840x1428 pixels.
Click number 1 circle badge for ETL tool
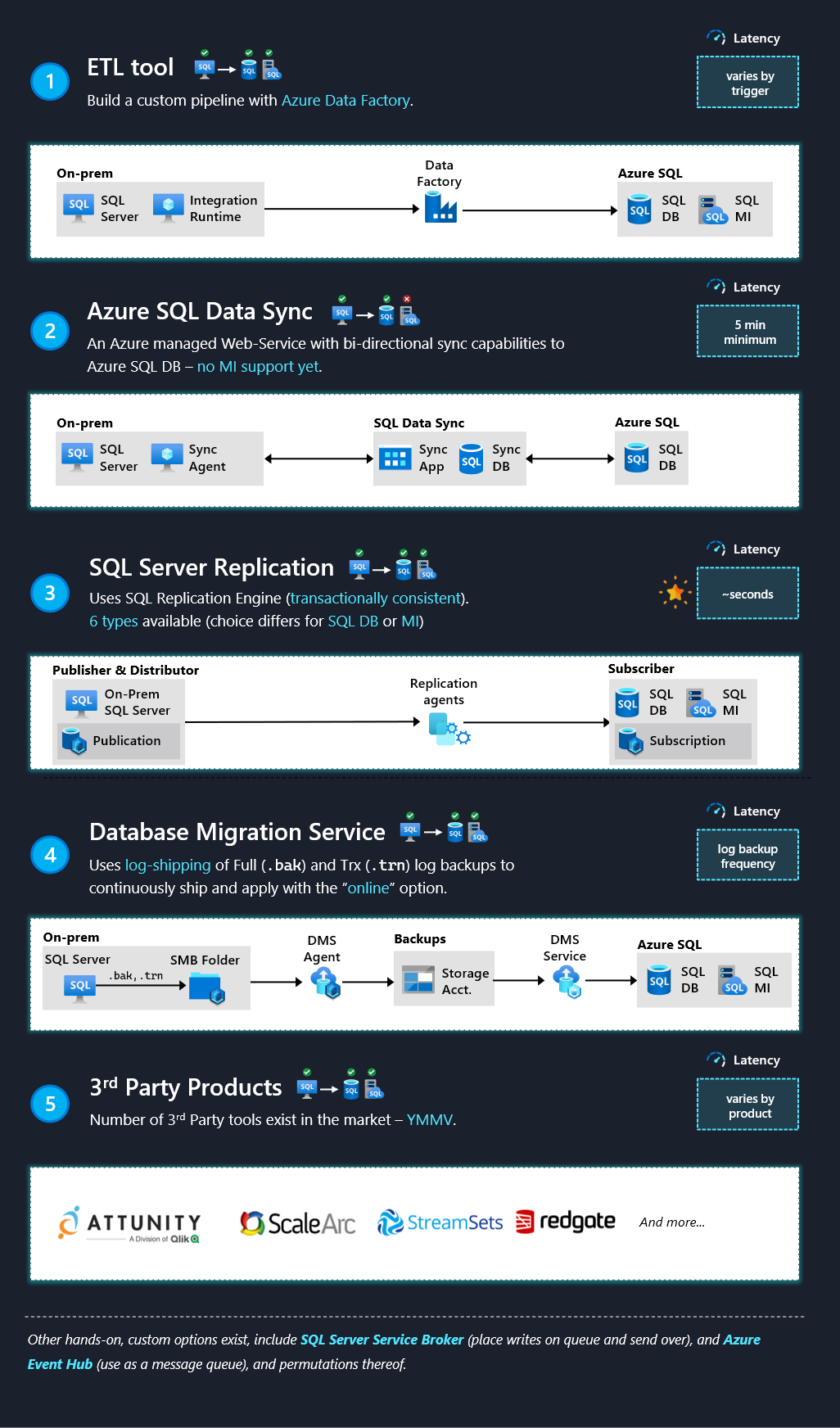pos(50,81)
